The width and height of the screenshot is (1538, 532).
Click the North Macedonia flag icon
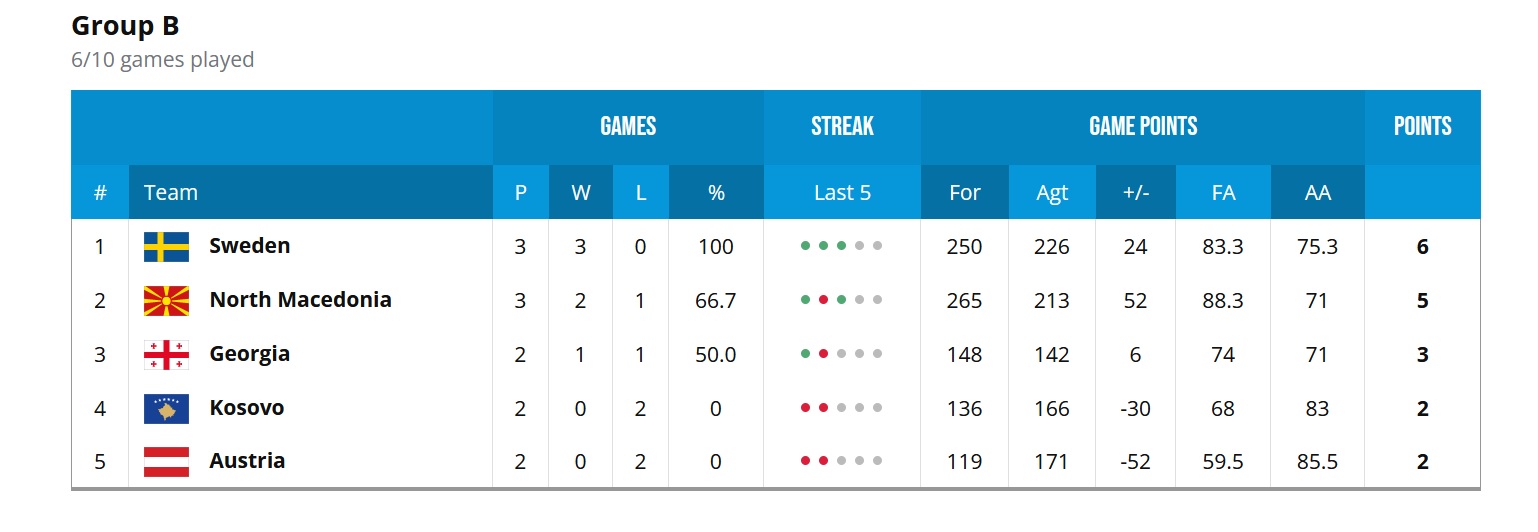166,301
